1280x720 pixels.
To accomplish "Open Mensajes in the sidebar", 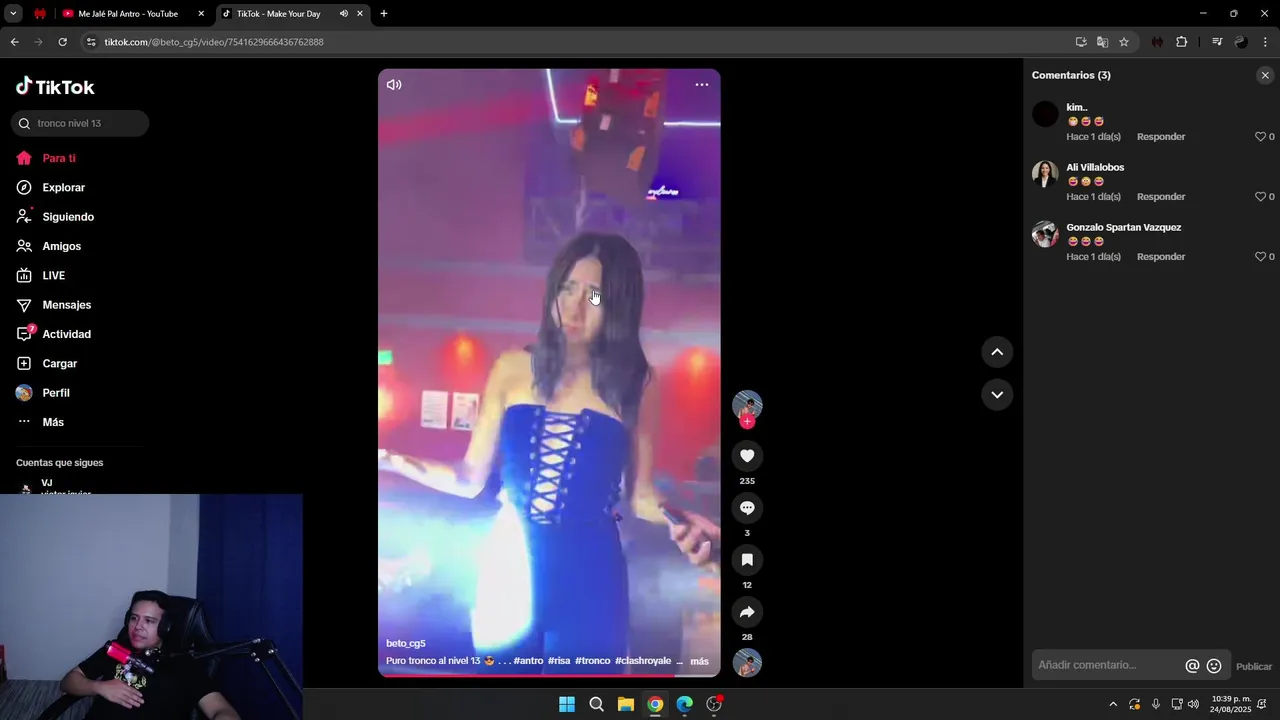I will (x=53, y=305).
